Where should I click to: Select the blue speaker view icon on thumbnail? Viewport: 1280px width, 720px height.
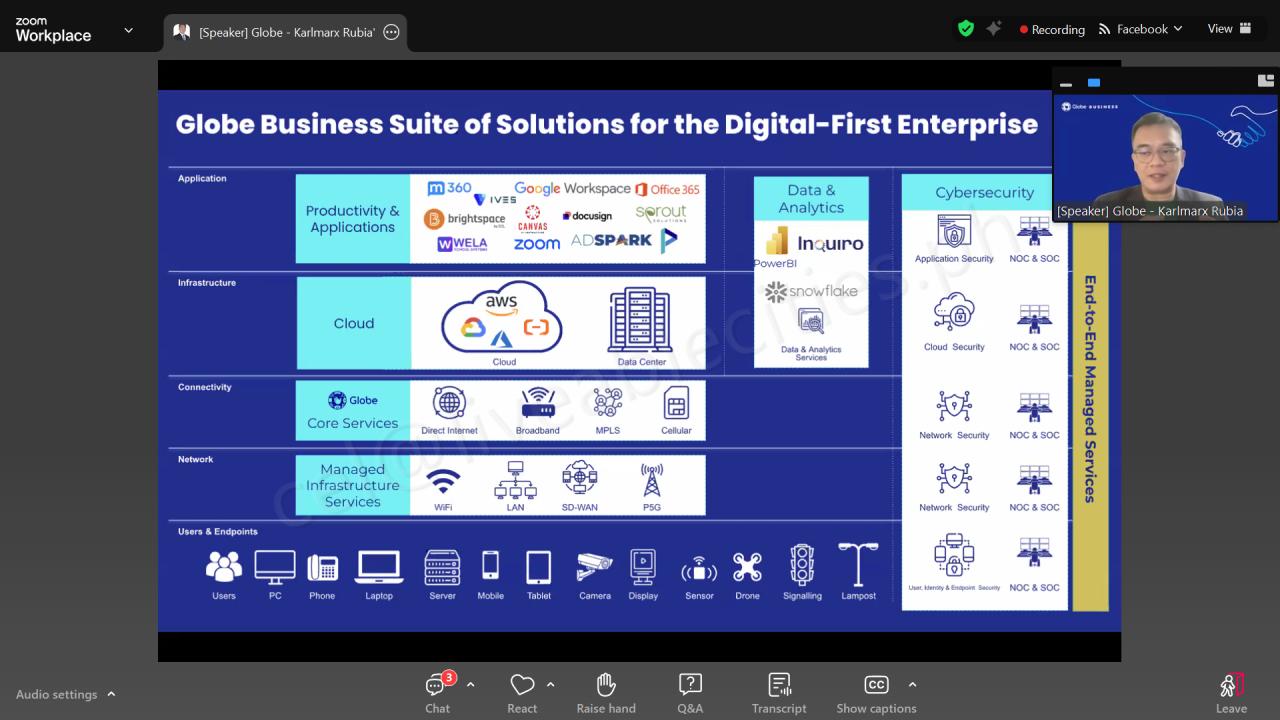click(1094, 83)
